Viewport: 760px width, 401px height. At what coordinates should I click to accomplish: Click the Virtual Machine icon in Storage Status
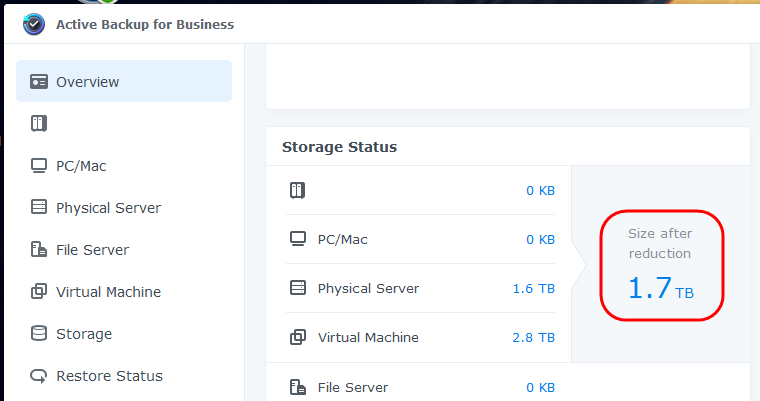[x=298, y=337]
